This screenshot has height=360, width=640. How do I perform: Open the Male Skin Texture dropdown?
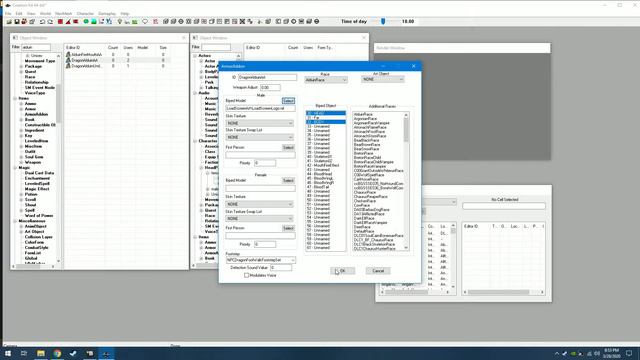(260, 123)
